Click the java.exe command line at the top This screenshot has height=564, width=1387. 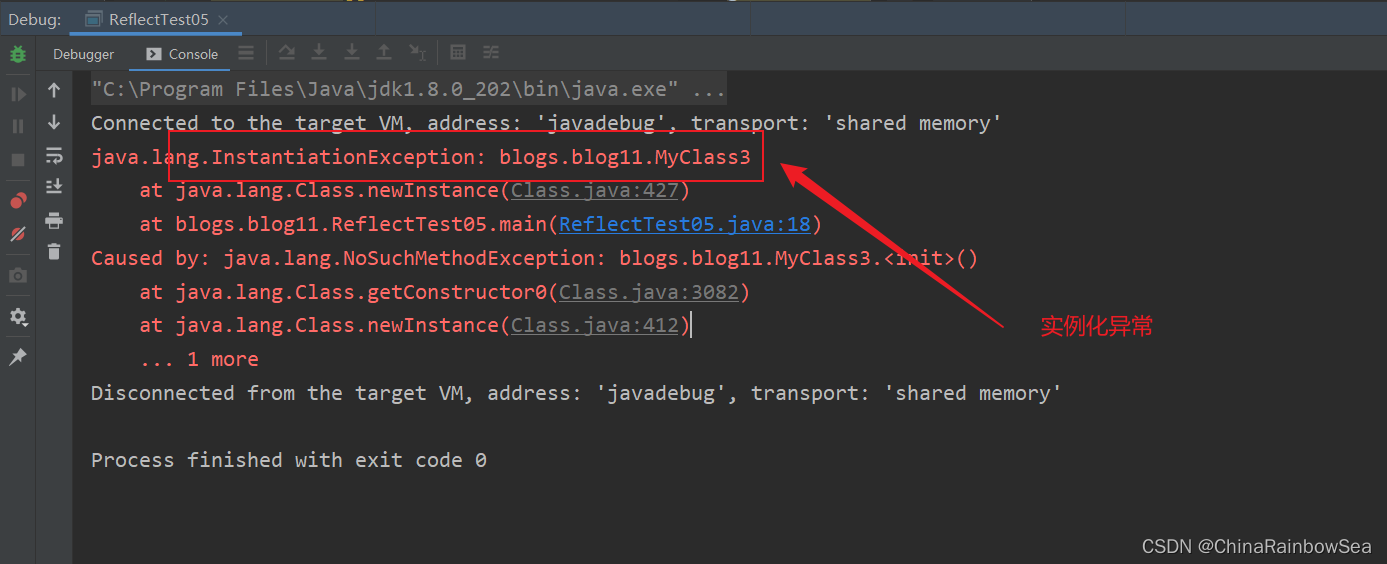(x=408, y=89)
